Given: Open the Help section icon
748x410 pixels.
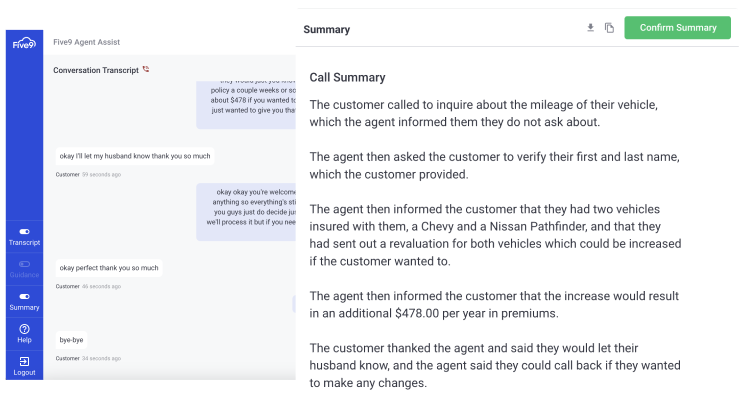Looking at the screenshot, I should click(x=24, y=329).
